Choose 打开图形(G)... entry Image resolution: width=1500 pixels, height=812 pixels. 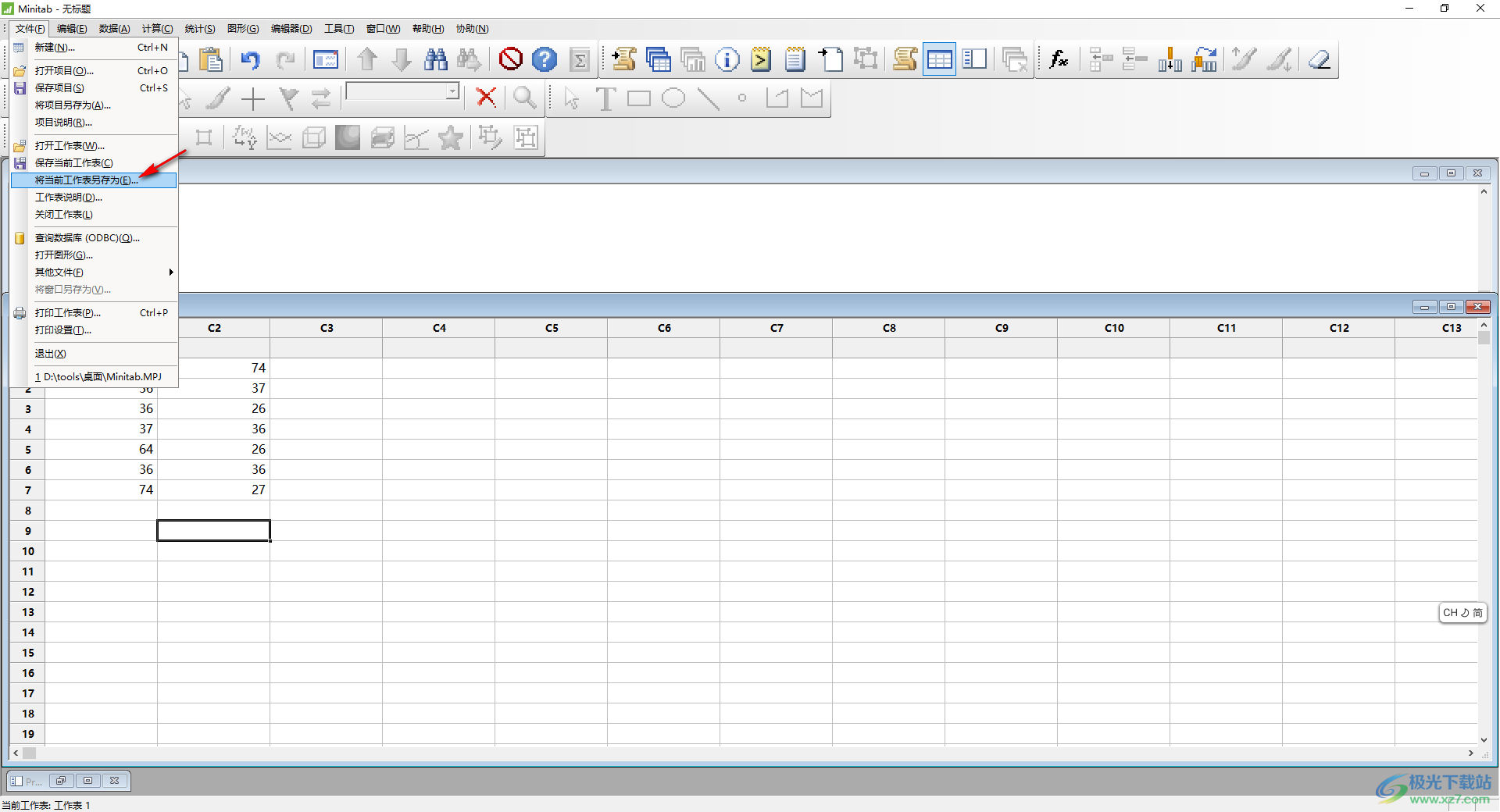pyautogui.click(x=94, y=255)
